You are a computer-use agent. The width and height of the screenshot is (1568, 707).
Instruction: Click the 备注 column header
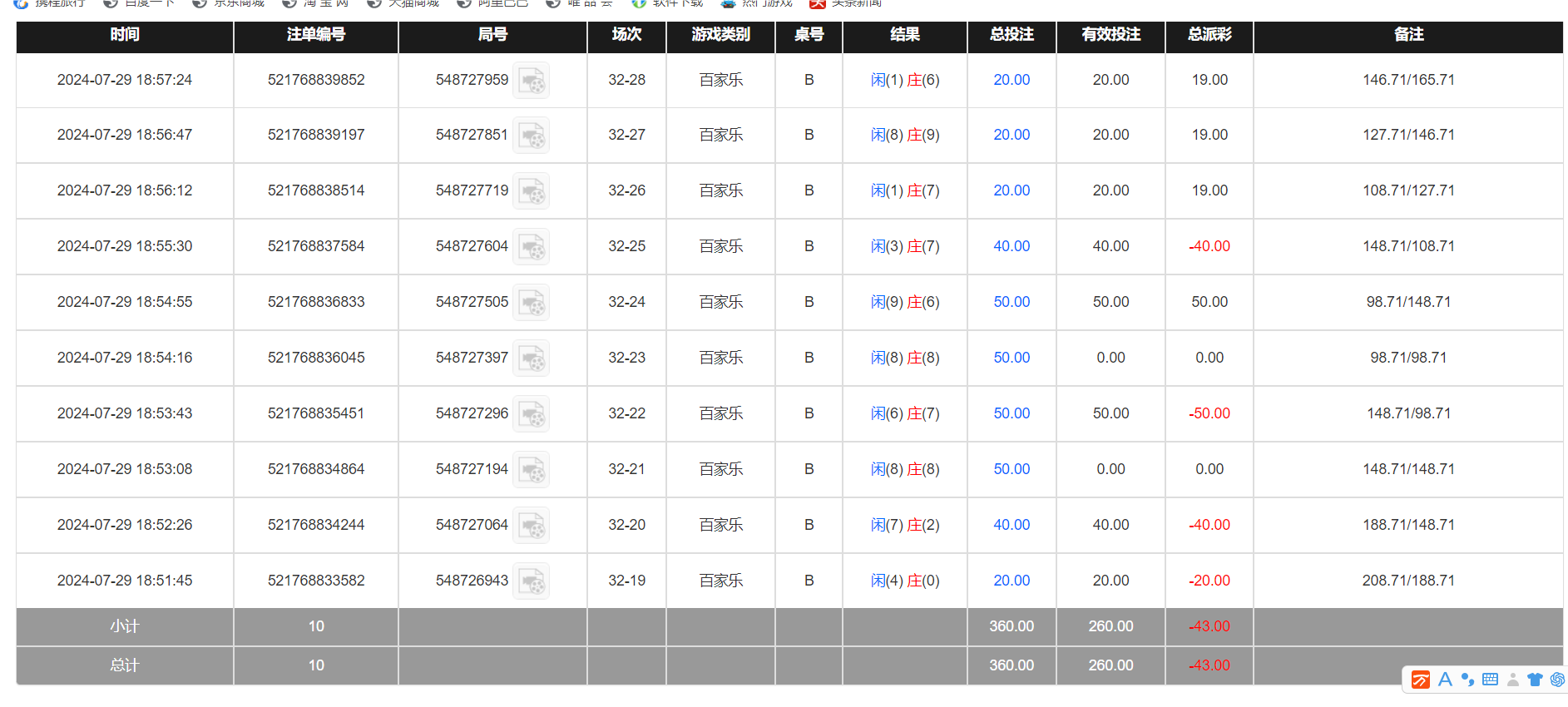click(x=1408, y=35)
